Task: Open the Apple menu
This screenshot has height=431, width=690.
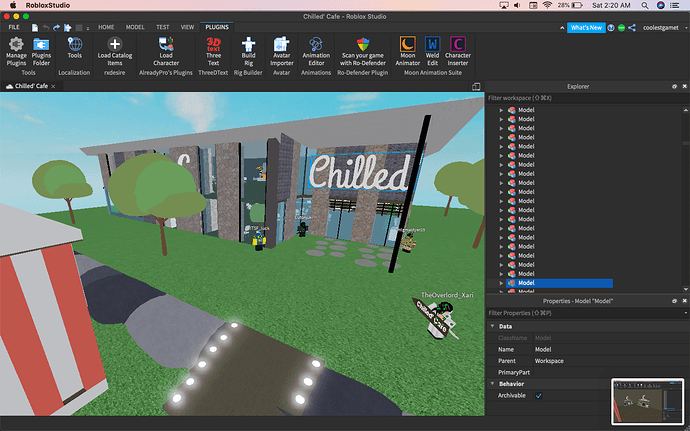Action: [x=13, y=5]
